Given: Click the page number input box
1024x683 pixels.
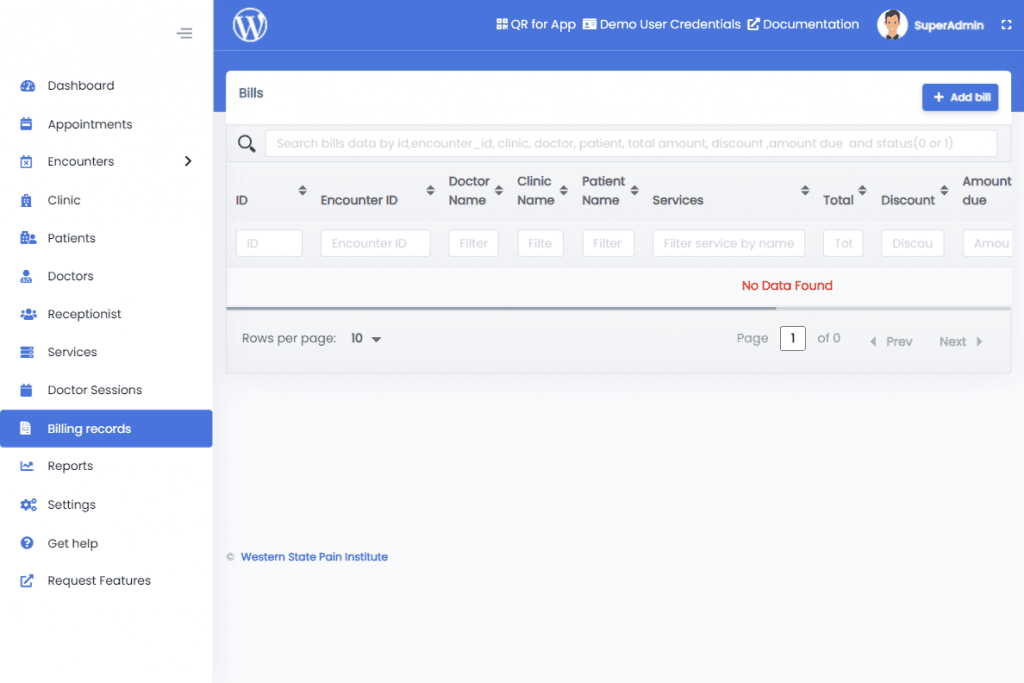Looking at the screenshot, I should pyautogui.click(x=793, y=338).
